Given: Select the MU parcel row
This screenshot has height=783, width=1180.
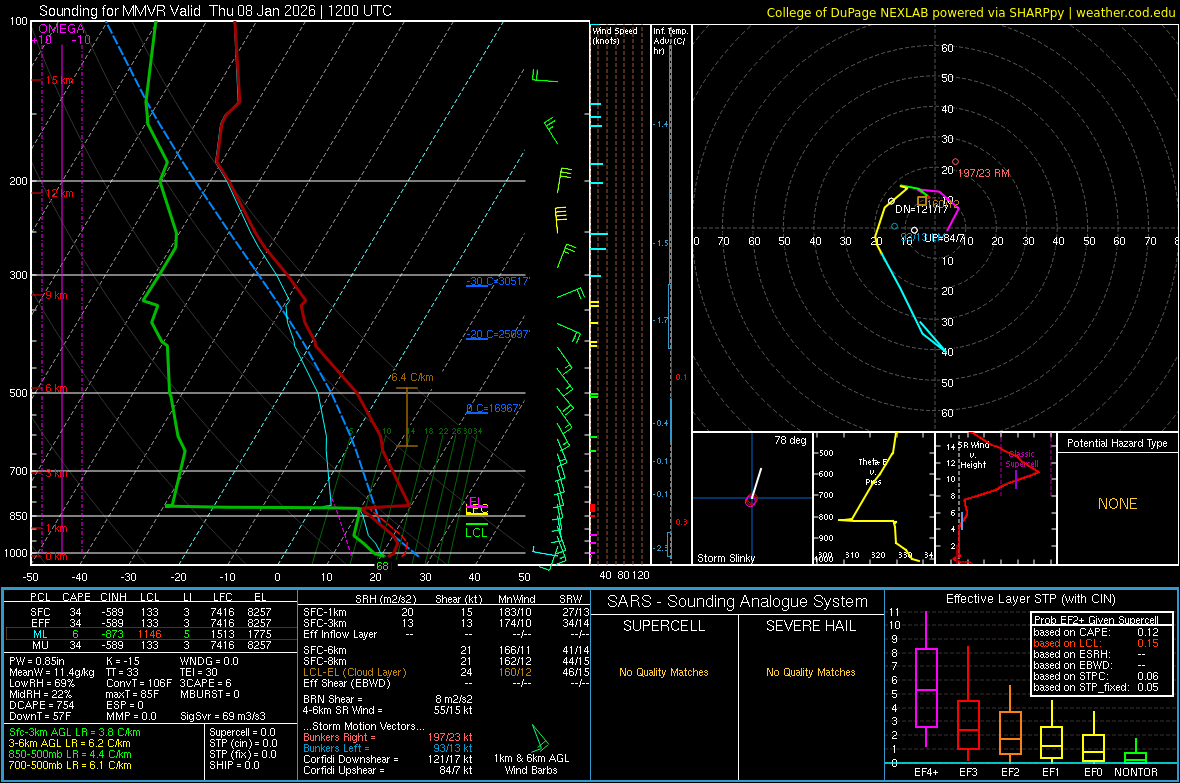Looking at the screenshot, I should coord(151,644).
